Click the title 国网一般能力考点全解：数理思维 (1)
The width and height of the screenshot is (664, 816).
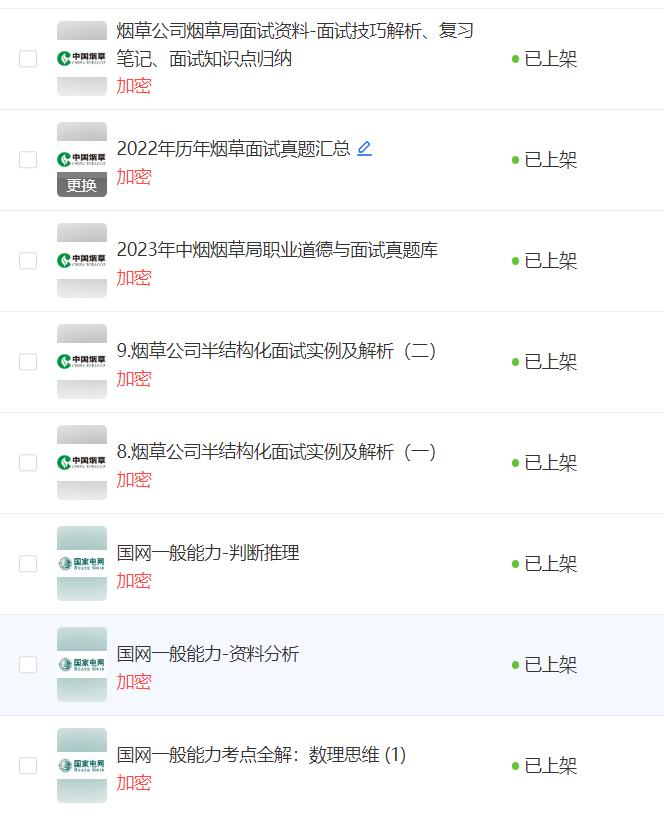coord(261,755)
